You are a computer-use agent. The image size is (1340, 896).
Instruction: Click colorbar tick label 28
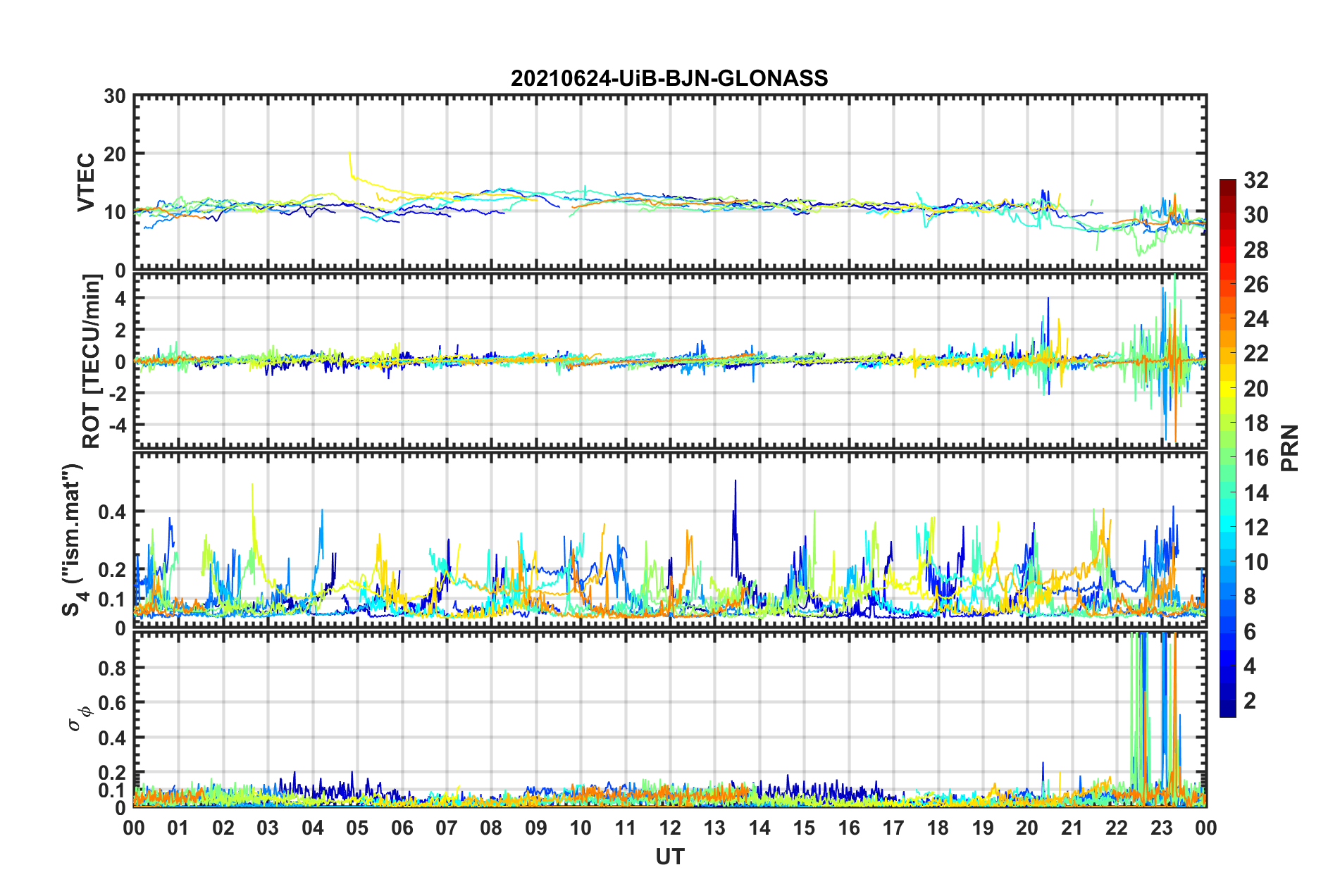click(x=1255, y=250)
